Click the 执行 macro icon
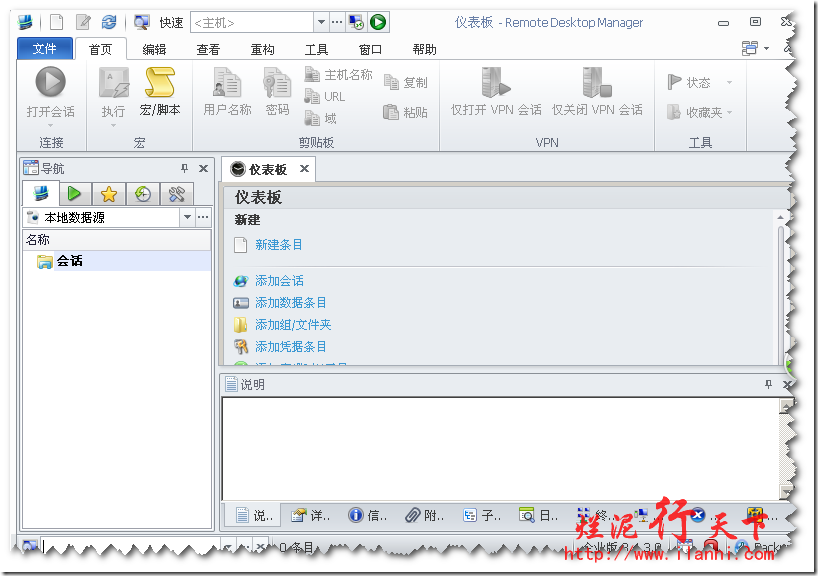818x576 pixels. pos(113,82)
